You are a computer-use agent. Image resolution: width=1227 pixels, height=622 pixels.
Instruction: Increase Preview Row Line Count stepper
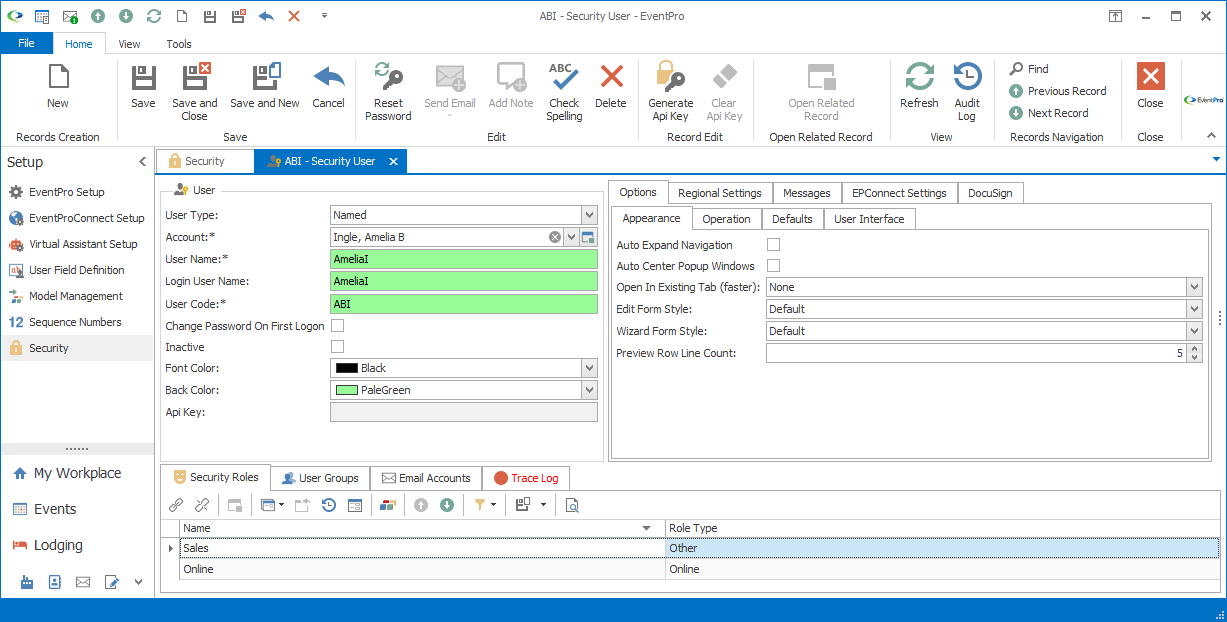point(1195,348)
